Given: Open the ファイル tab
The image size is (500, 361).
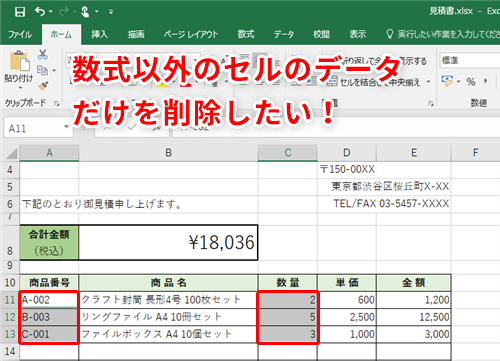Looking at the screenshot, I should (20, 34).
